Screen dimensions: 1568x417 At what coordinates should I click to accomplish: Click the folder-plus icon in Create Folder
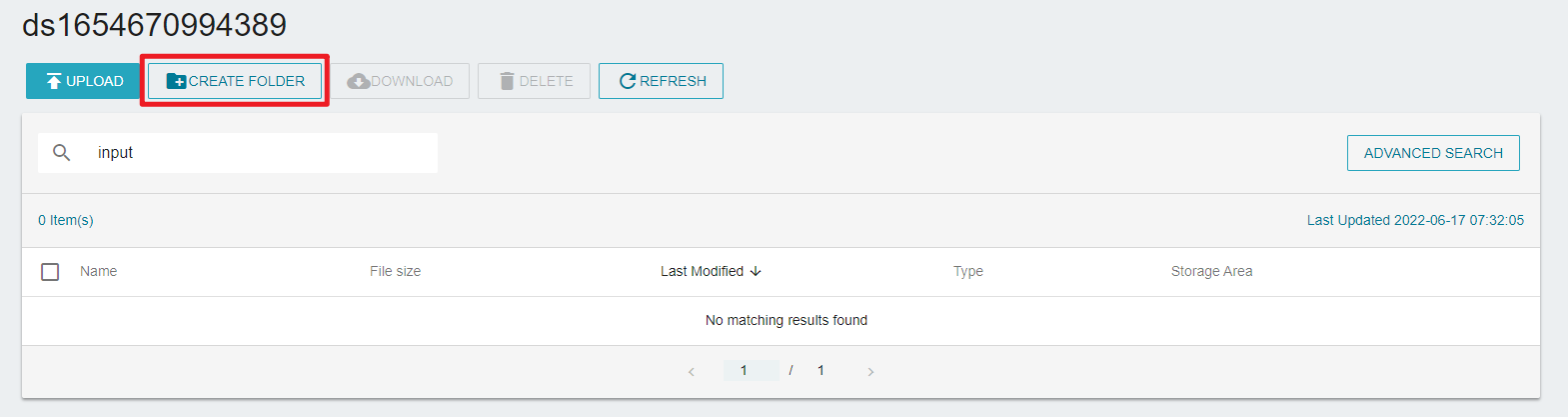[176, 81]
